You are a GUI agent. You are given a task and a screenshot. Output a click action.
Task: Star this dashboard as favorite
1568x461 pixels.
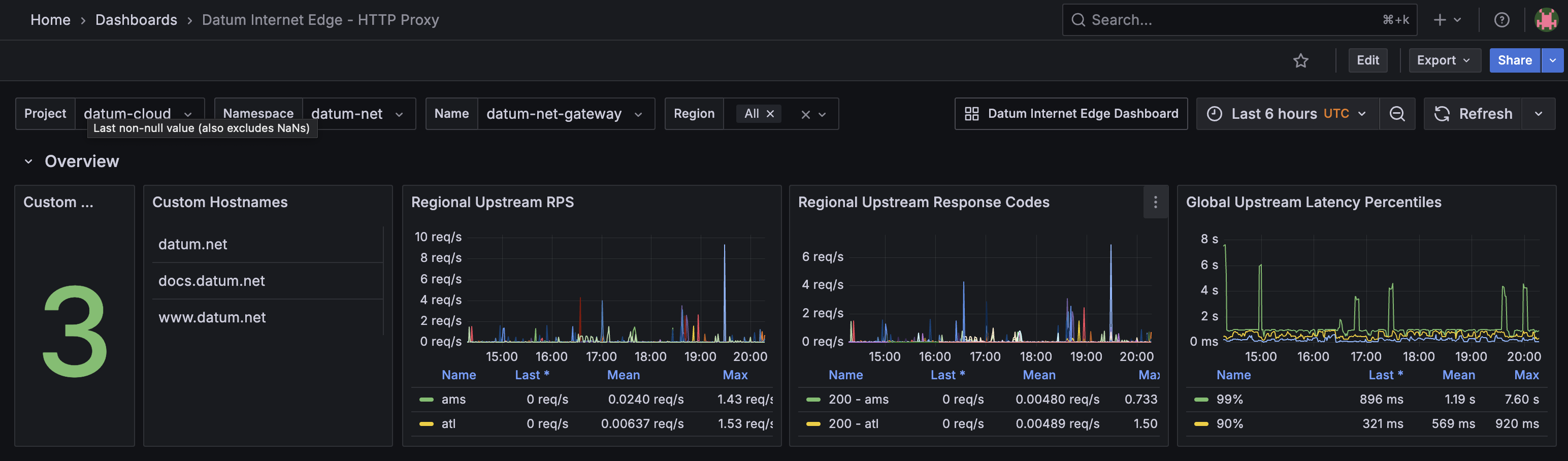pos(1301,60)
